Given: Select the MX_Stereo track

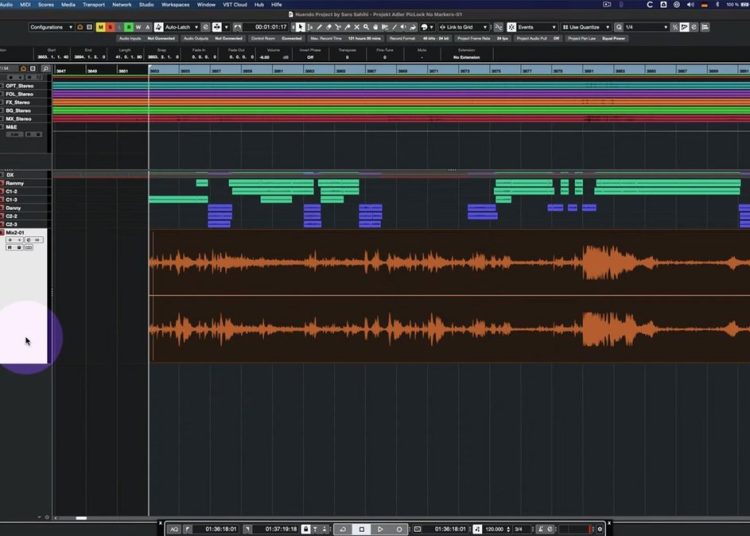Looking at the screenshot, I should pyautogui.click(x=18, y=118).
